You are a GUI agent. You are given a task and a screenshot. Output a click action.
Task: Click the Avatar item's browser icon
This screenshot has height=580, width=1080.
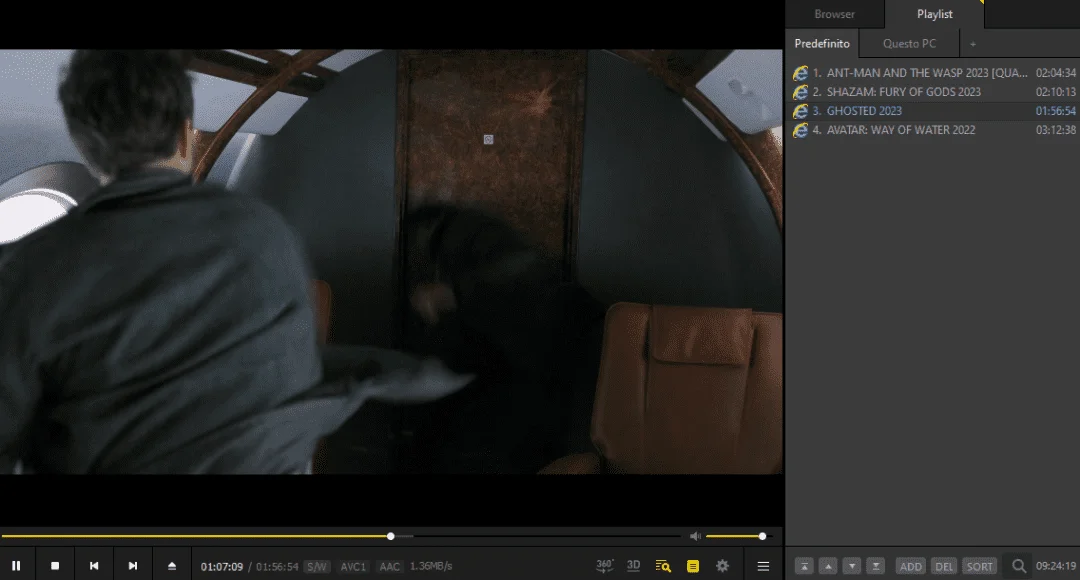click(800, 130)
